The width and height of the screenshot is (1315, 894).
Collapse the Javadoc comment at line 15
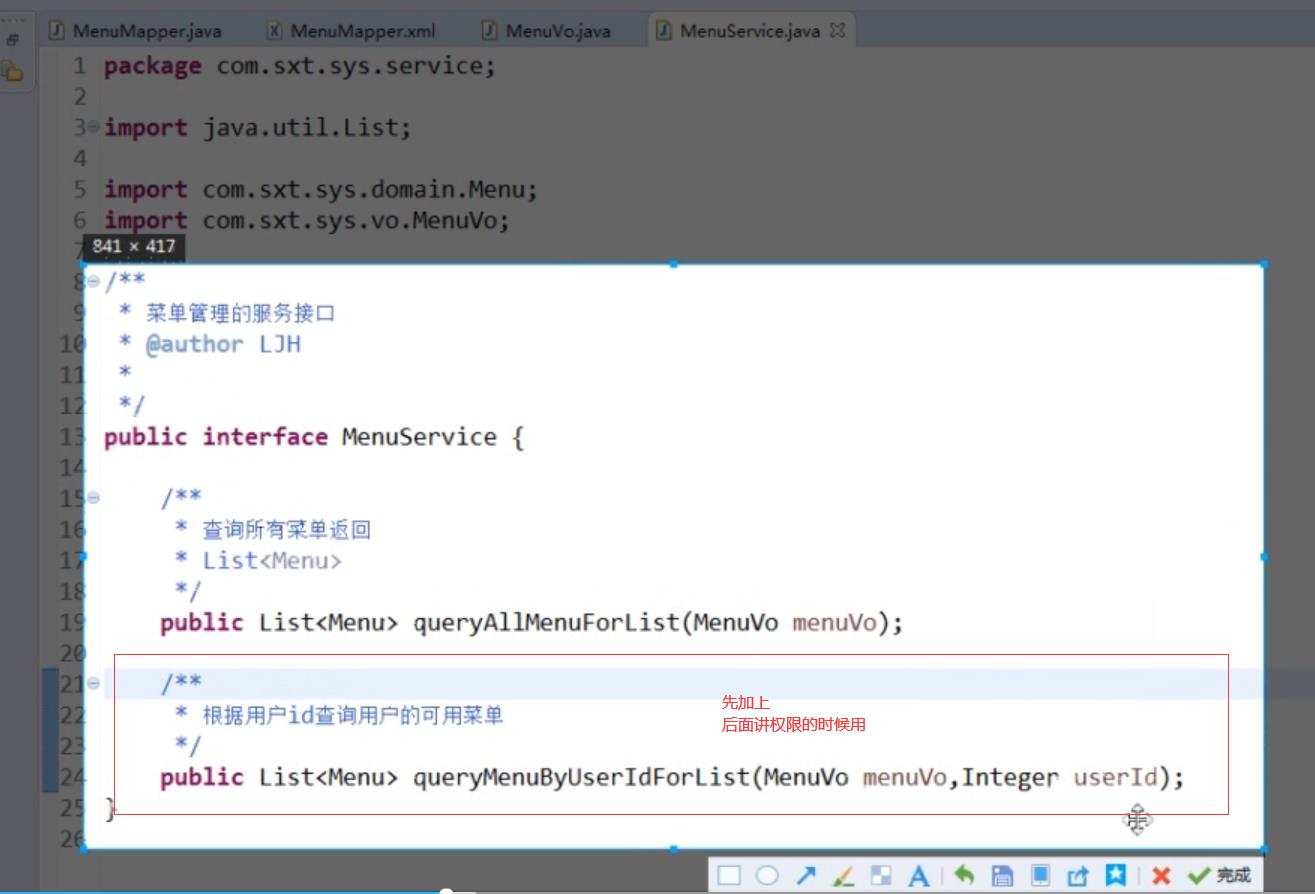93,497
